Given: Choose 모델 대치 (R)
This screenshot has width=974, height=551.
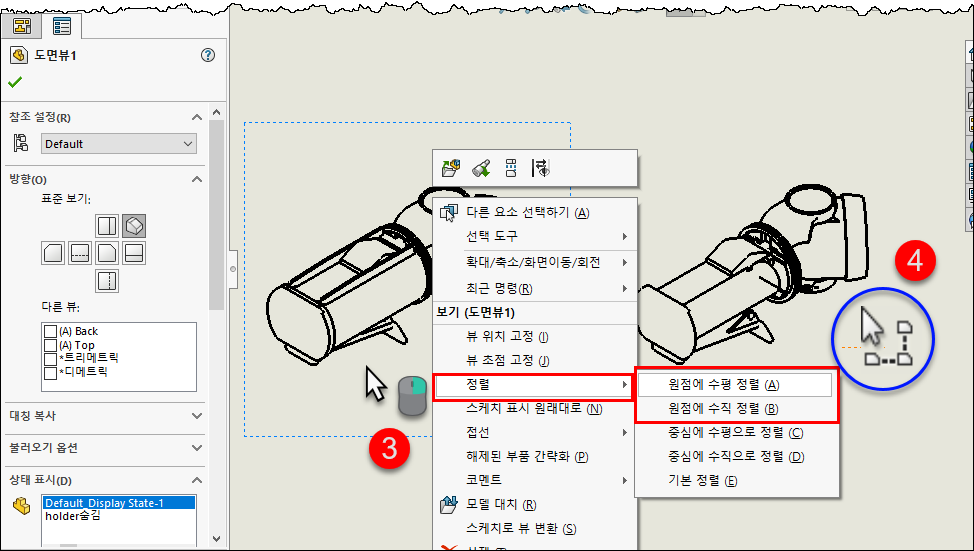Looking at the screenshot, I should 535,504.
